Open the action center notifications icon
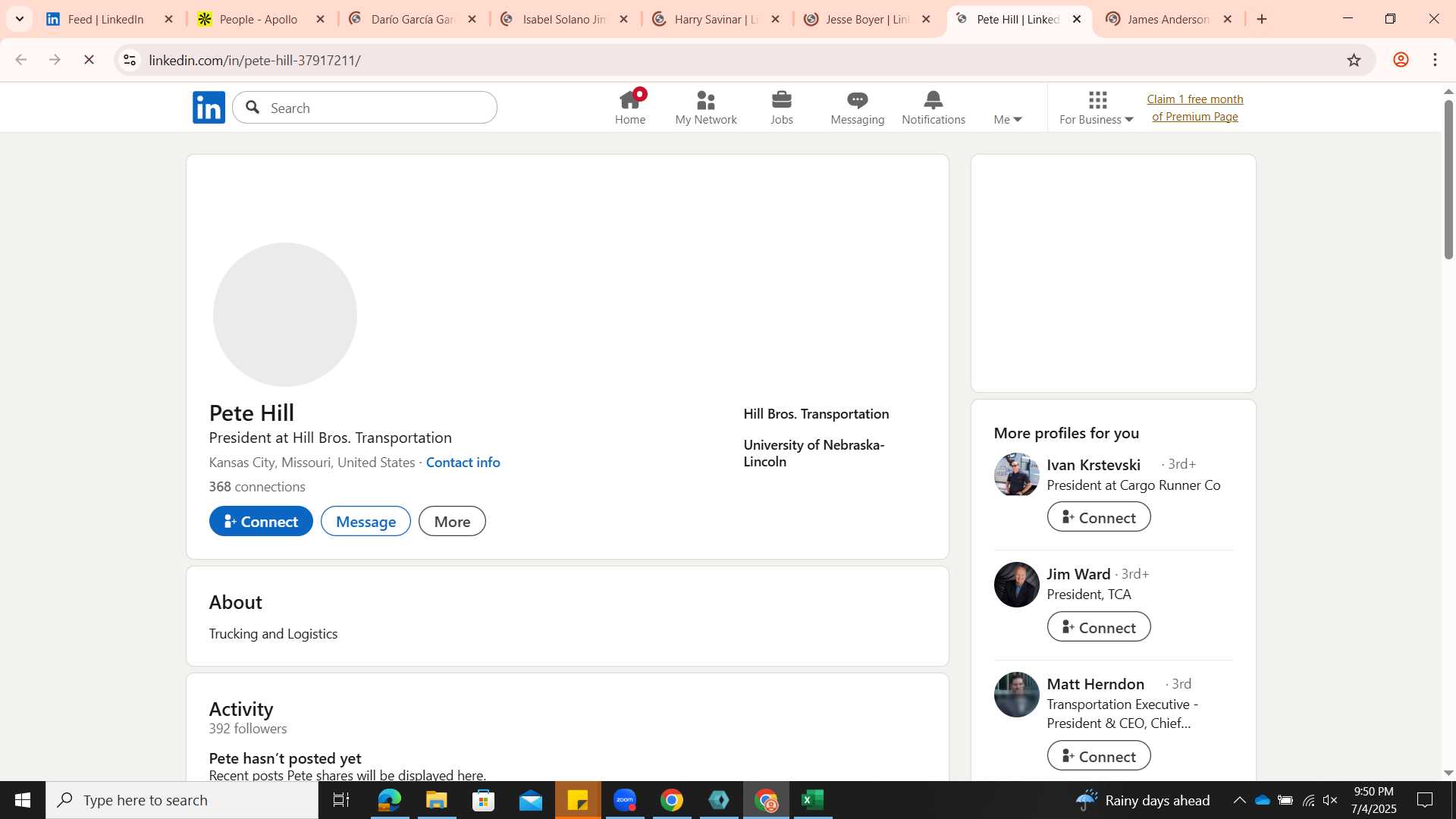The image size is (1456, 819). (1425, 800)
